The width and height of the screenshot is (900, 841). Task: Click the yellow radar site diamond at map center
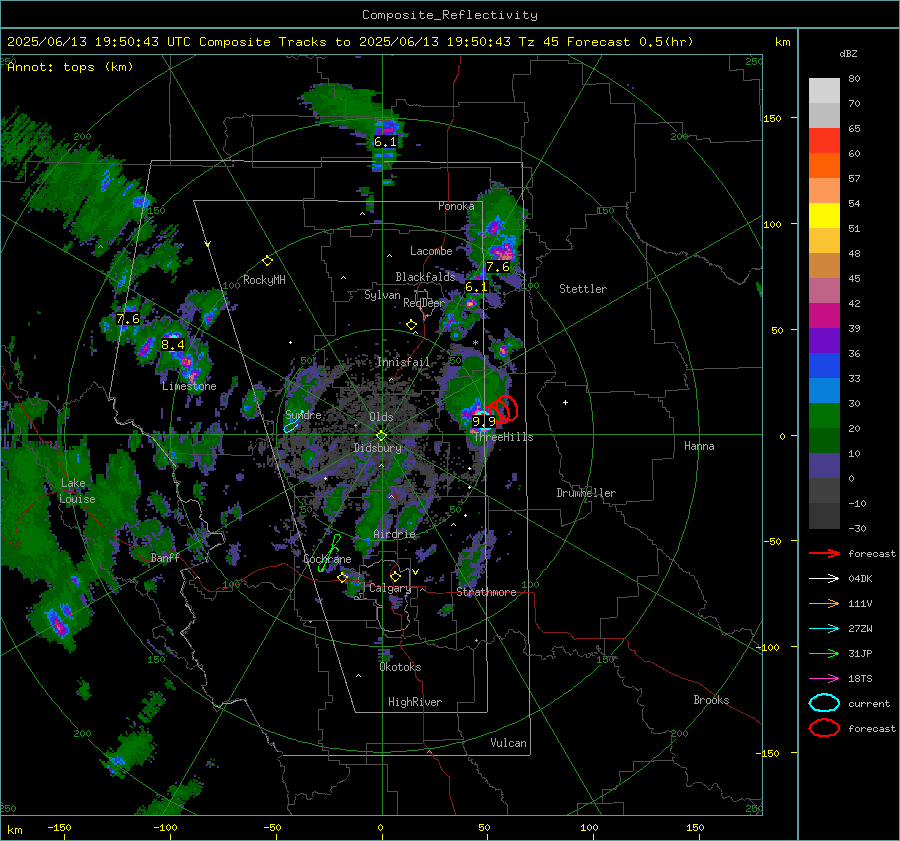point(381,436)
